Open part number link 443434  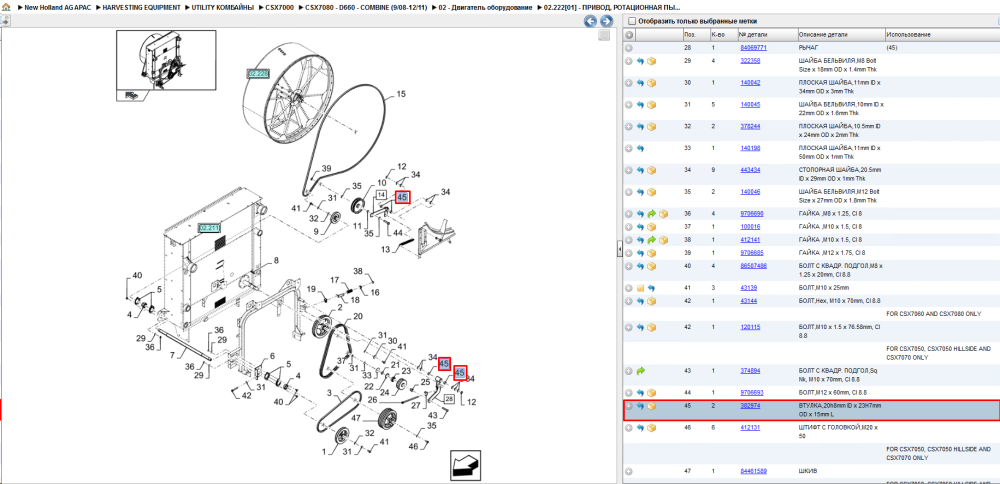(751, 170)
